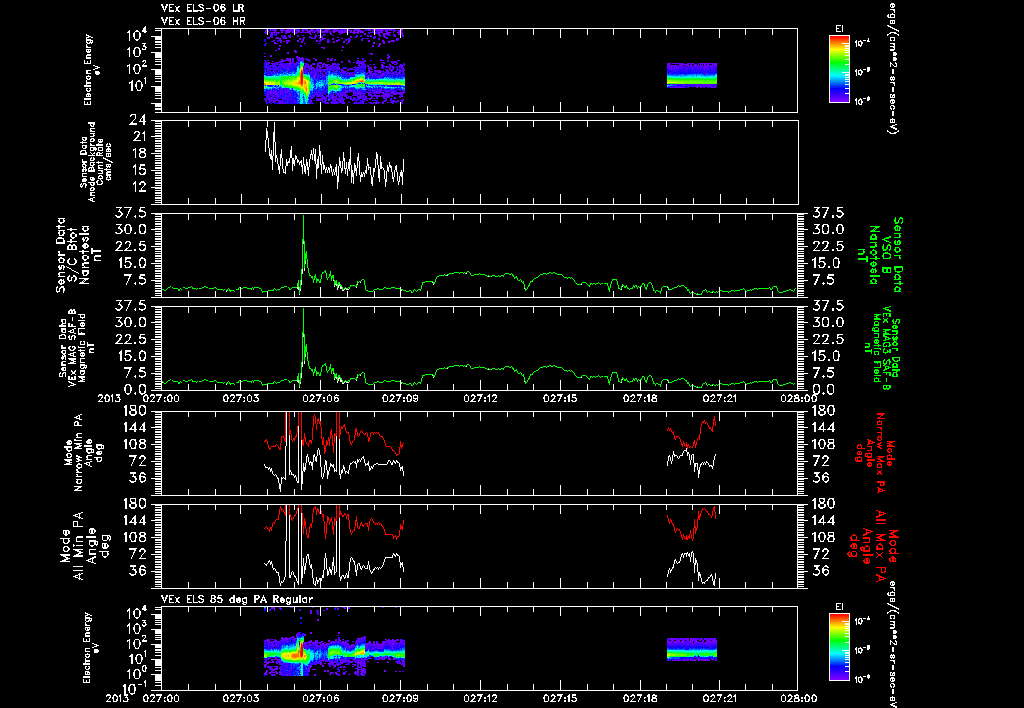The width and height of the screenshot is (1024, 708).
Task: Click the red "Mode Narrow Max PA Angle" axis title
Action: pos(876,452)
